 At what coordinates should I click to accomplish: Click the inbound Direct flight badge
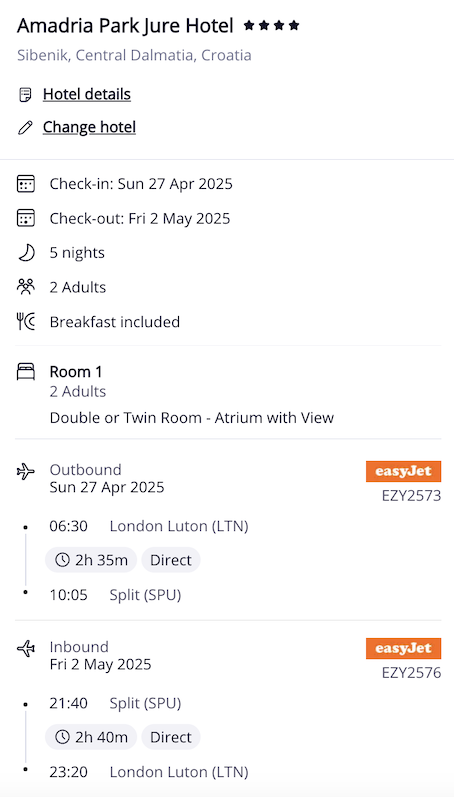pos(171,737)
